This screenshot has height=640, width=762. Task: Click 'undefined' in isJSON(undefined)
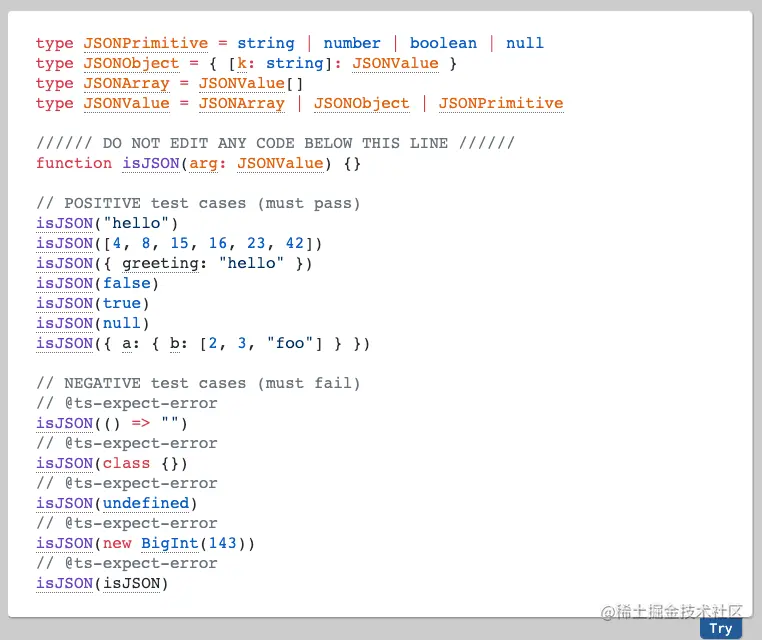pos(146,503)
